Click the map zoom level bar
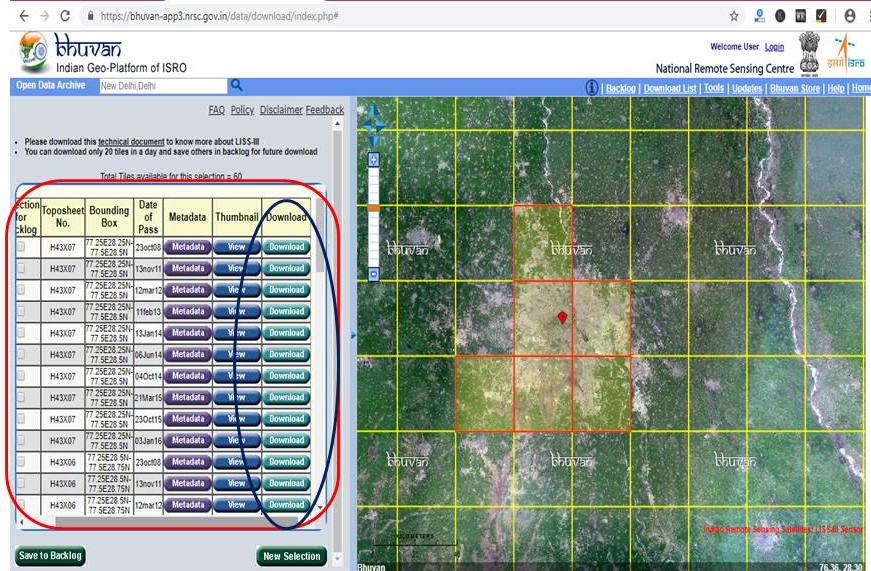The height and width of the screenshot is (571, 871). (373, 217)
